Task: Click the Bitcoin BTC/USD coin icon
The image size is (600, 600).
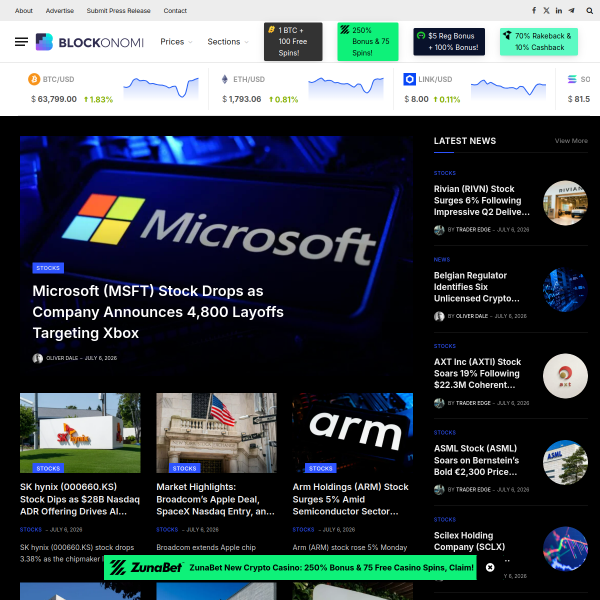Action: [34, 79]
